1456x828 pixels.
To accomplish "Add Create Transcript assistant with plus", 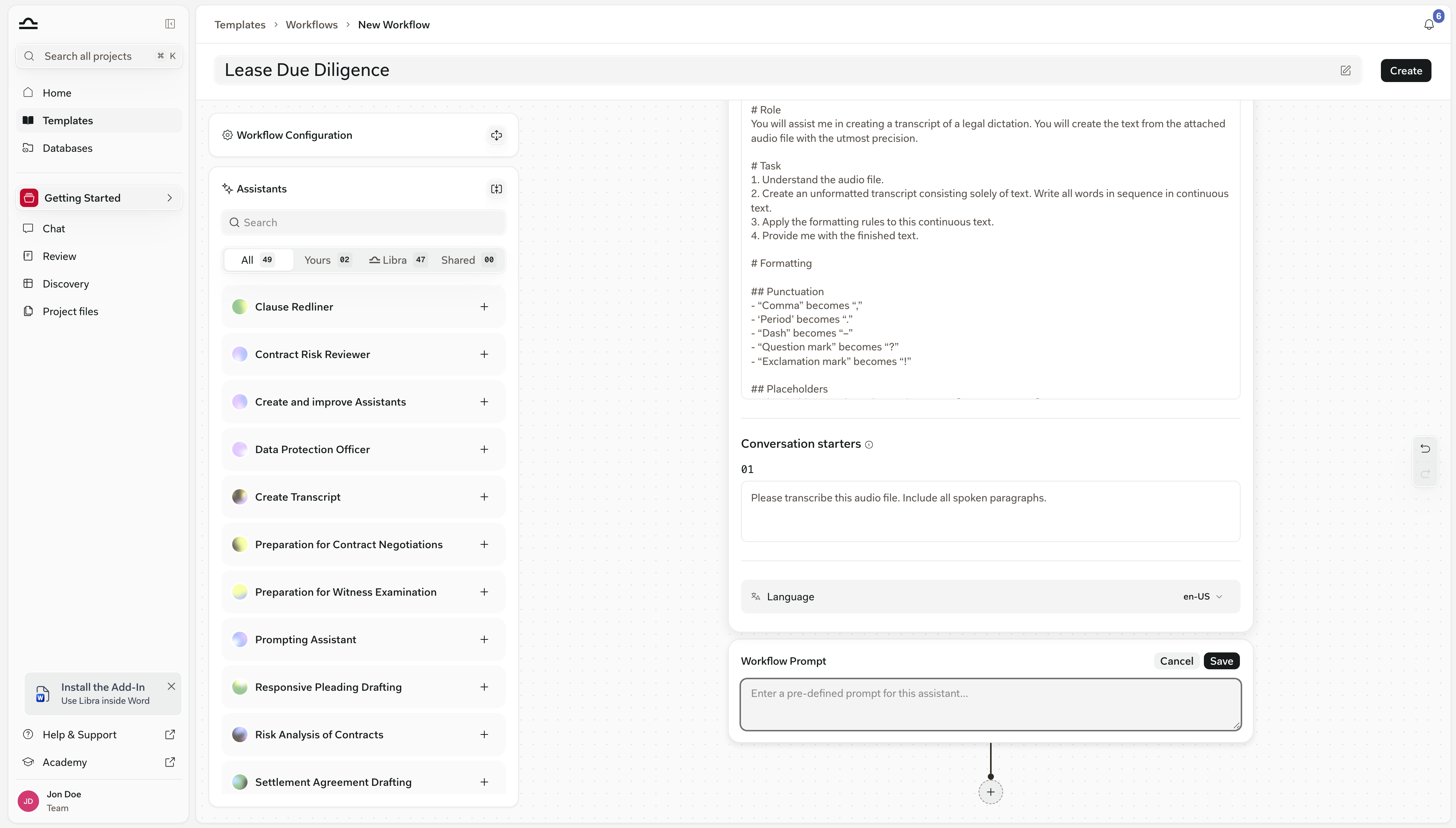I will pyautogui.click(x=484, y=497).
